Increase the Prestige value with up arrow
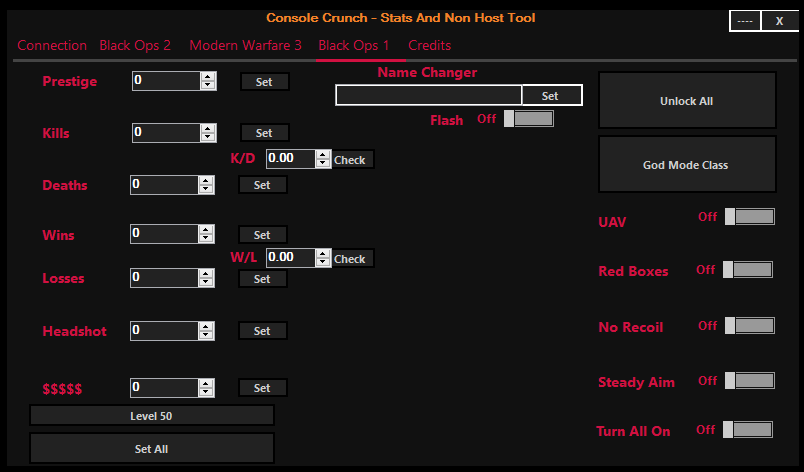Screen dimensions: 804x472 coord(208,77)
